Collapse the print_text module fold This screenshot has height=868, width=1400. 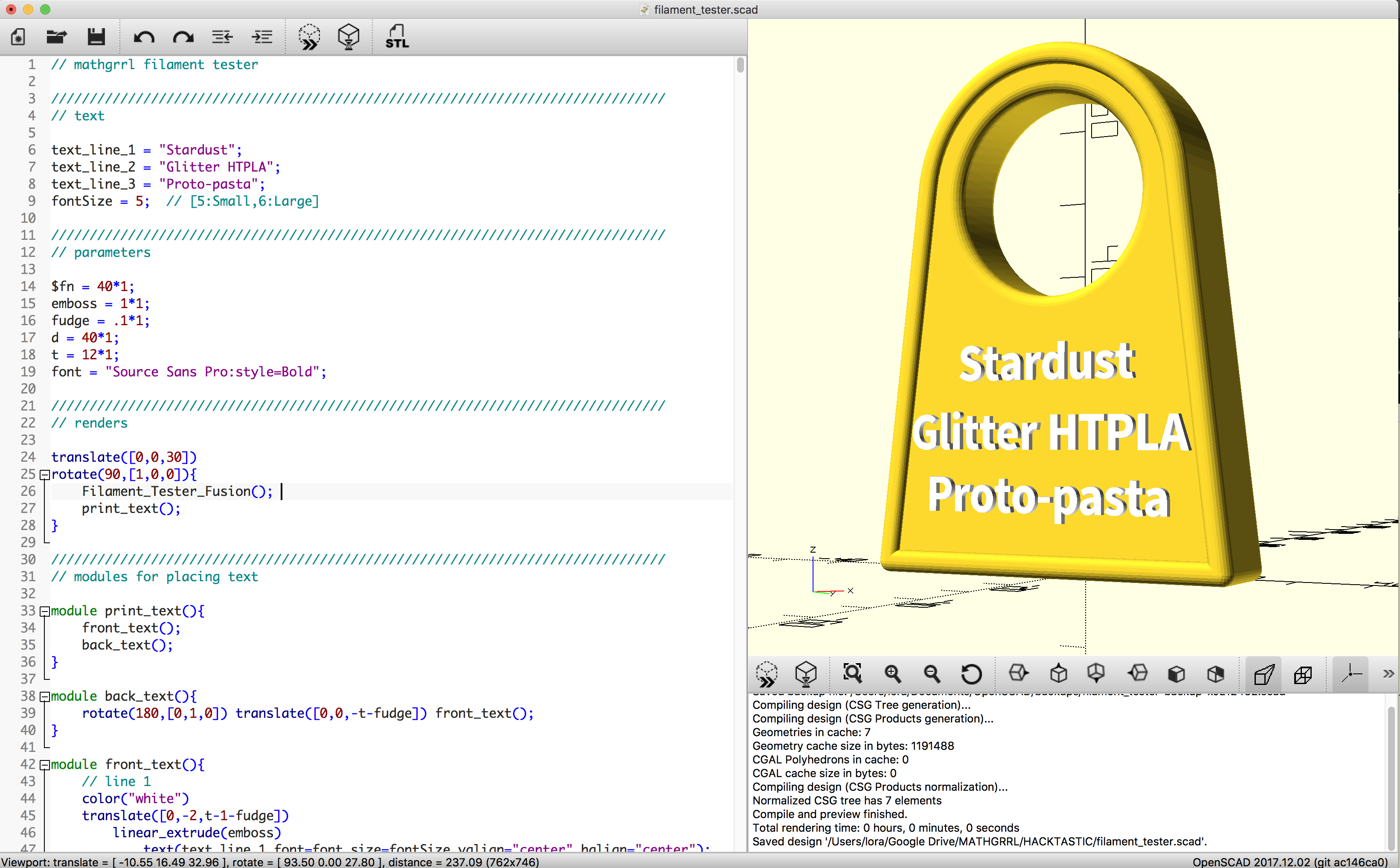(44, 612)
